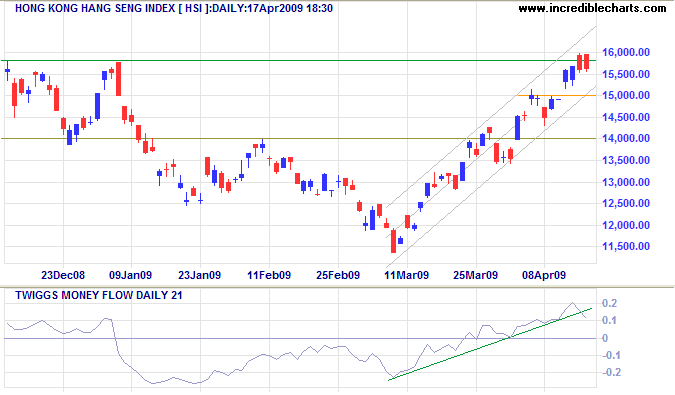Click the 25Mar09 date label
The width and height of the screenshot is (675, 395).
click(x=476, y=275)
